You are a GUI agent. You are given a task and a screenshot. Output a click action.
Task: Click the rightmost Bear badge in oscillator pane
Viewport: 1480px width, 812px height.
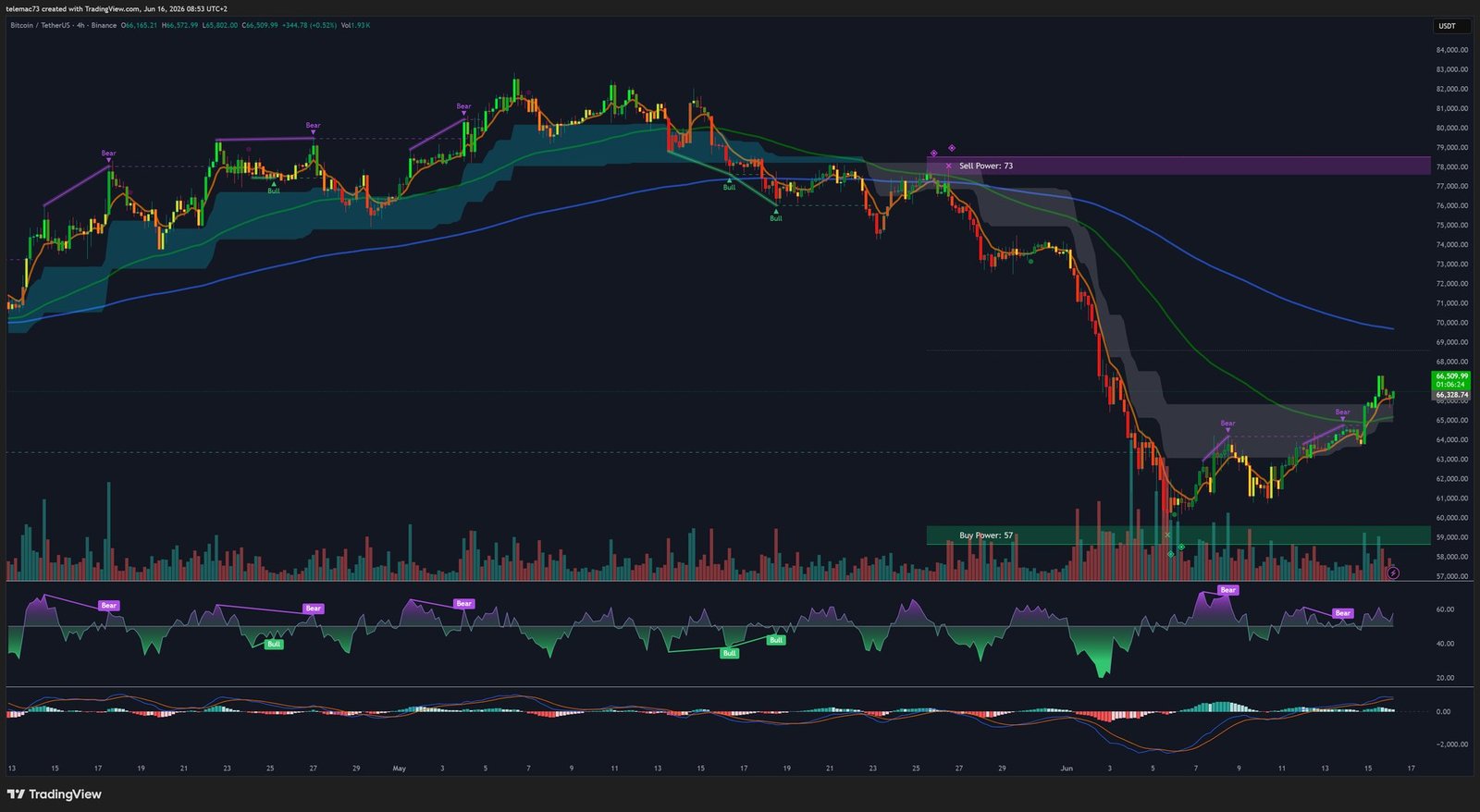pos(1342,613)
